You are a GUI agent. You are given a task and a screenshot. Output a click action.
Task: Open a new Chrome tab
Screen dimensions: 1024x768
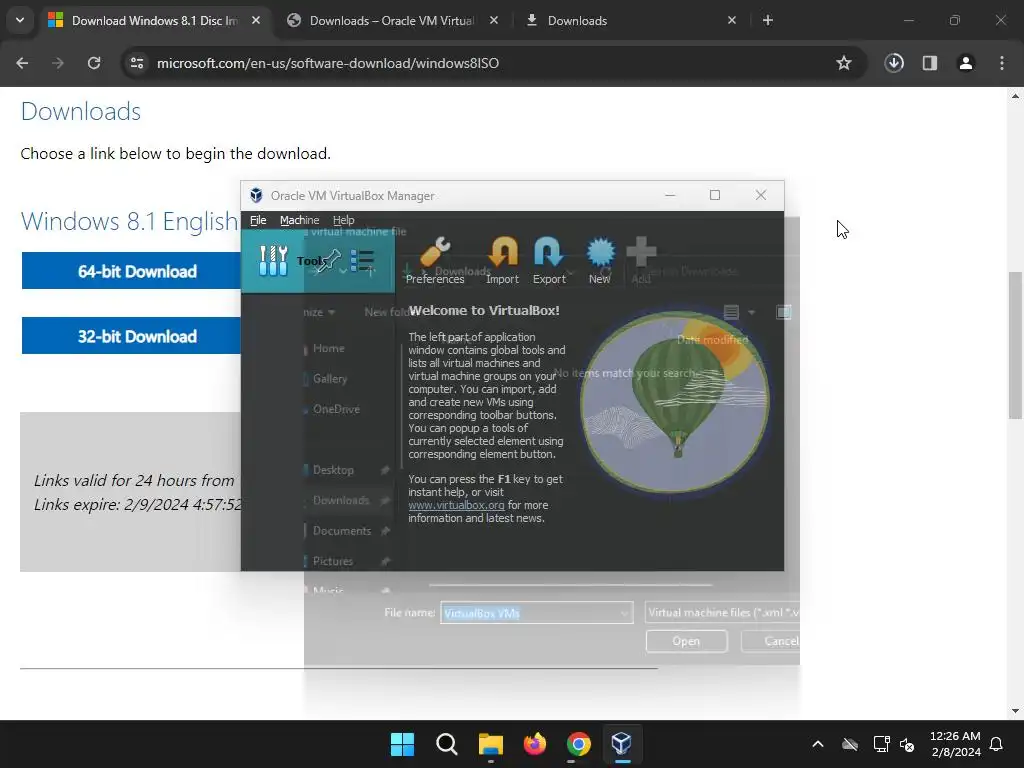click(x=768, y=20)
